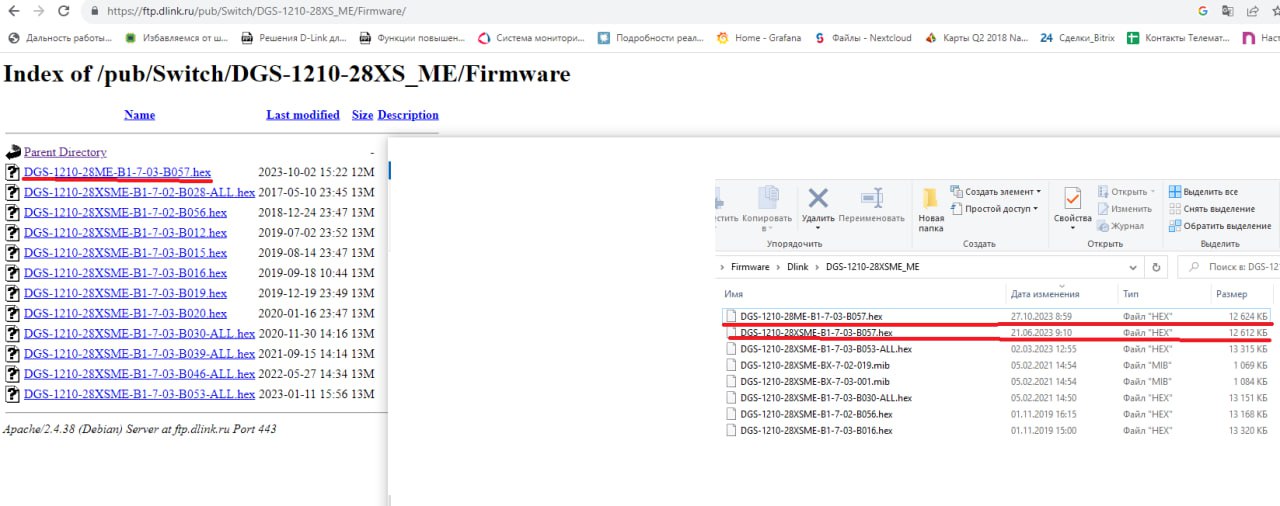This screenshot has width=1280, height=506.
Task: Bookmark this page with star icon
Action: pos(1275,11)
